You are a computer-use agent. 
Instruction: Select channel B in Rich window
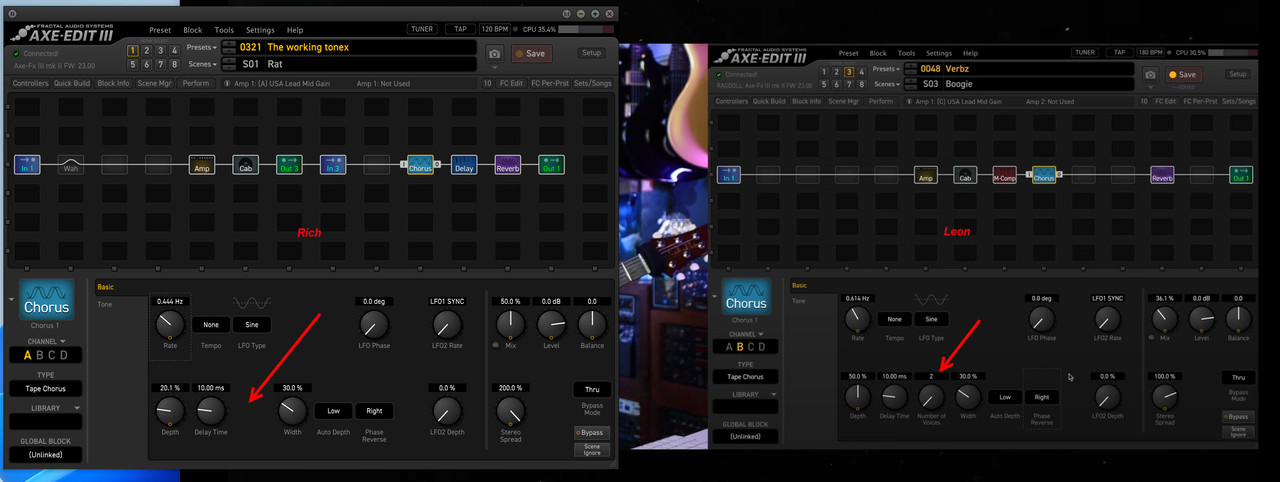point(40,355)
